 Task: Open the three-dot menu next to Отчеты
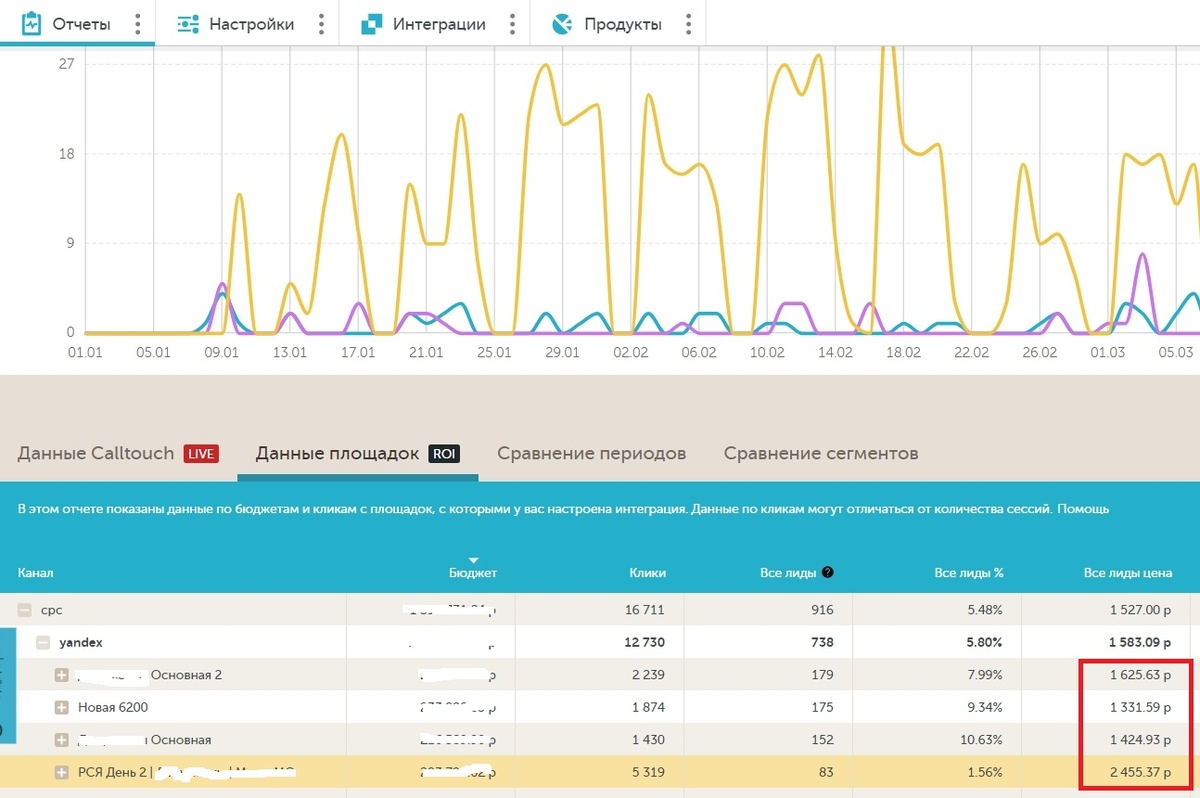click(137, 24)
